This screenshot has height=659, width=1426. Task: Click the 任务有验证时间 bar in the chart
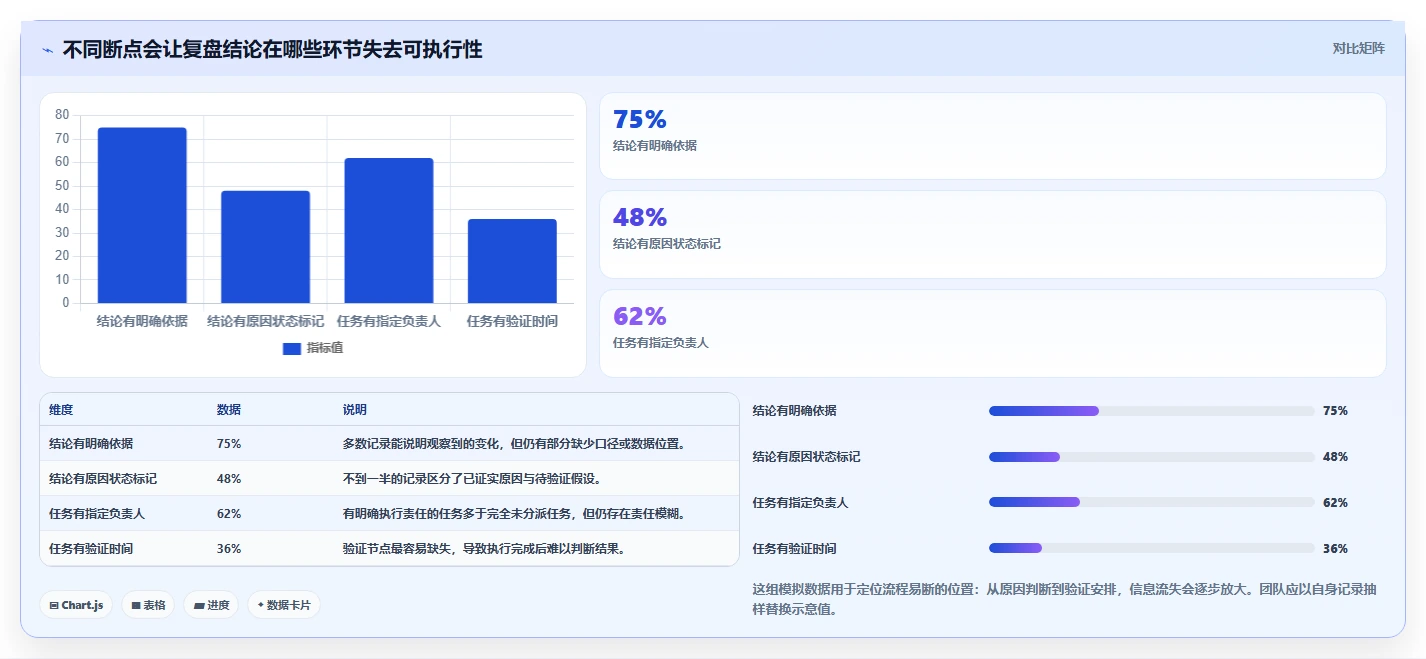click(512, 261)
